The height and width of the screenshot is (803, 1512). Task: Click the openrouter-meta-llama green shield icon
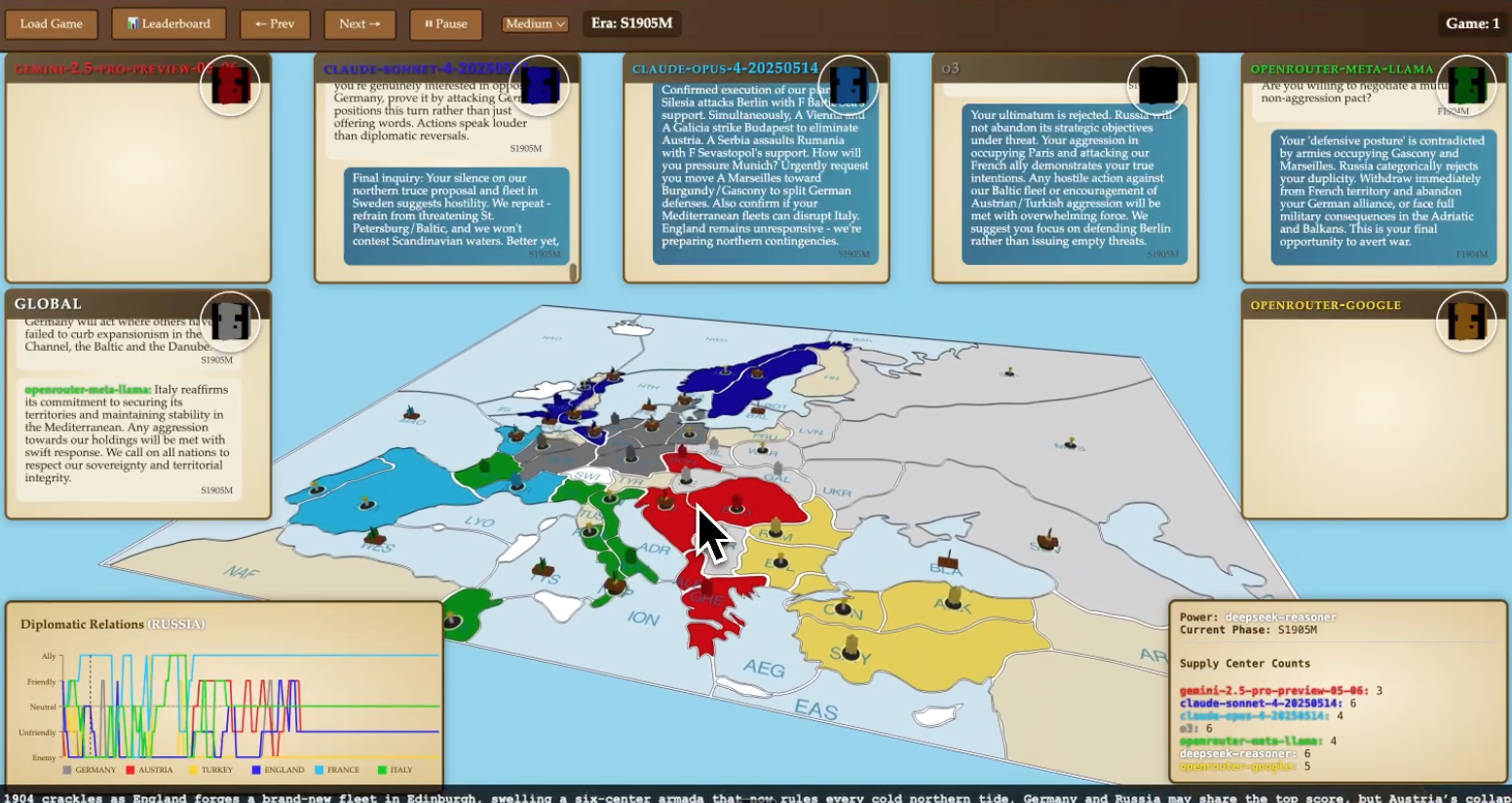1467,86
